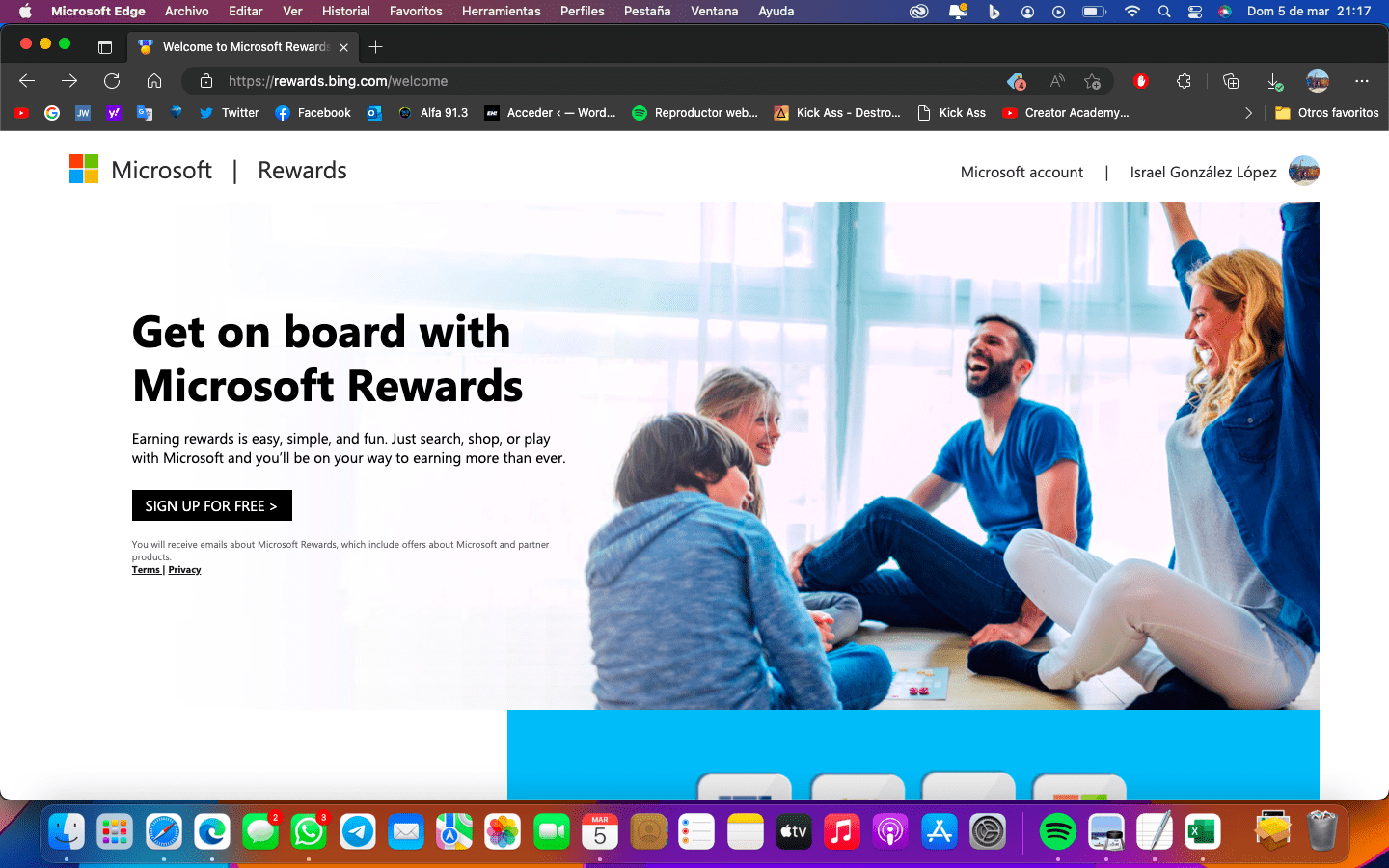This screenshot has width=1389, height=868.
Task: Open Settings and more ellipsis menu
Action: click(1362, 81)
